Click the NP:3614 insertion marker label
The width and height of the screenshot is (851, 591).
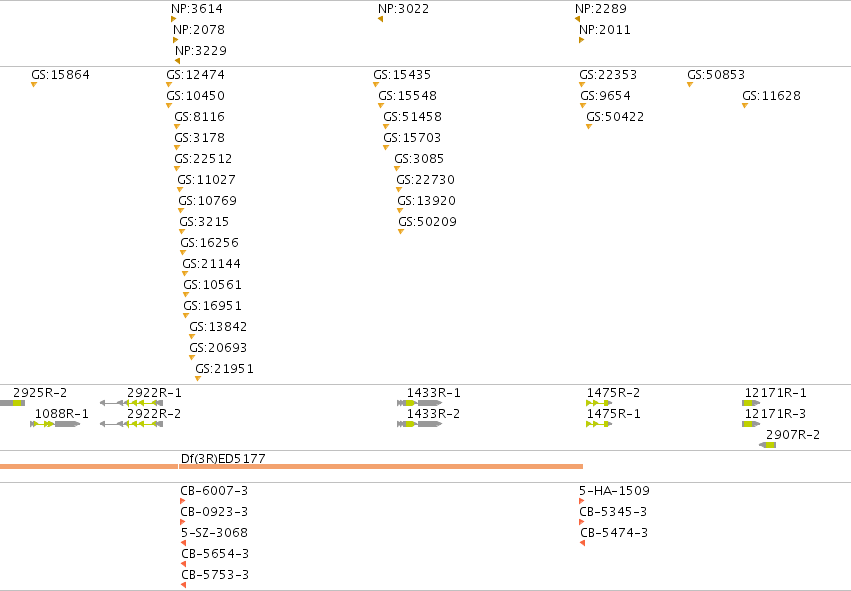(196, 9)
